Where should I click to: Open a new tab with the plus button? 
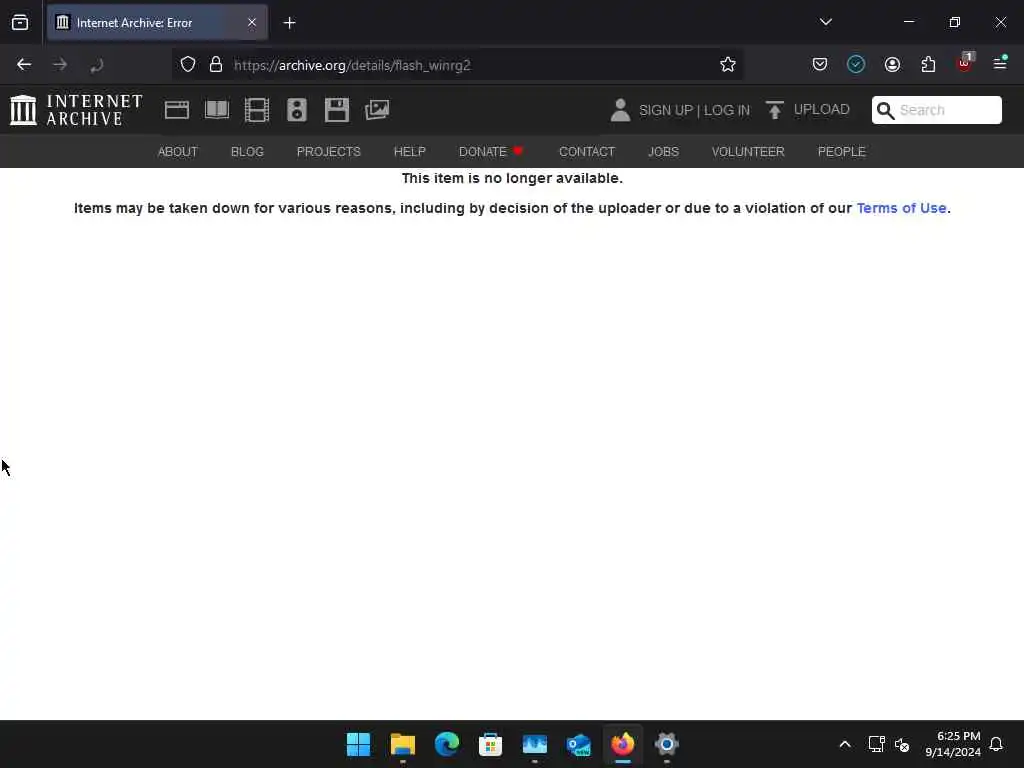coord(289,23)
